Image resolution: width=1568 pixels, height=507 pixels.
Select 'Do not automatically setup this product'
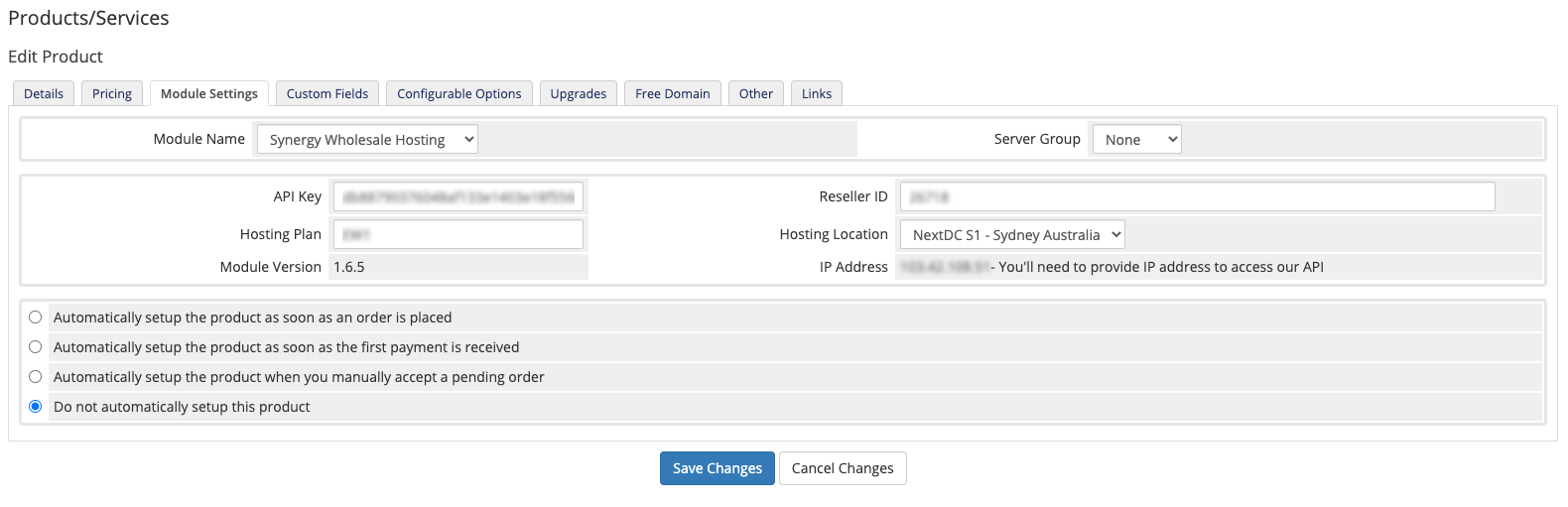coord(36,407)
